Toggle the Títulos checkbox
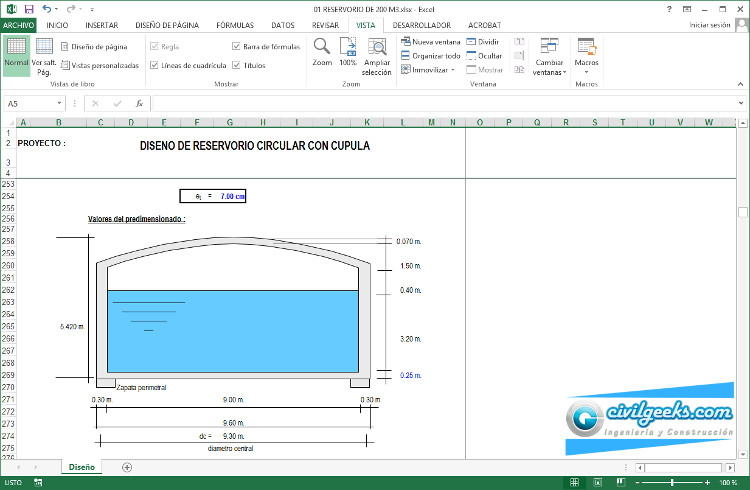The width and height of the screenshot is (750, 490). (x=236, y=65)
